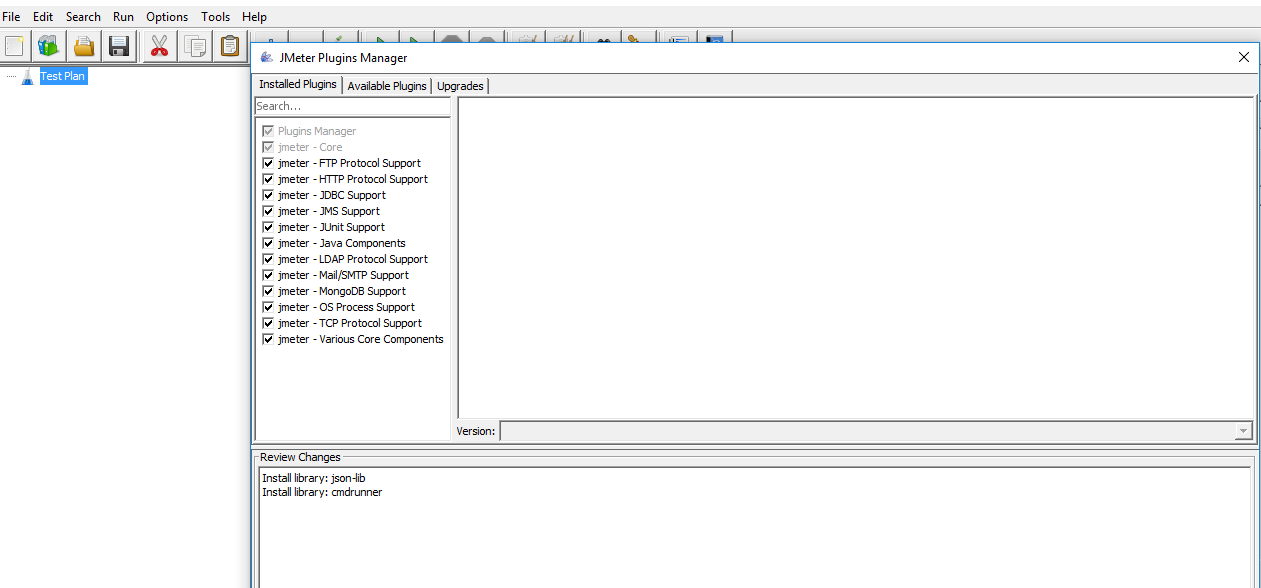Toggle the Plugins Manager checkbox
The width and height of the screenshot is (1261, 588).
(x=268, y=131)
